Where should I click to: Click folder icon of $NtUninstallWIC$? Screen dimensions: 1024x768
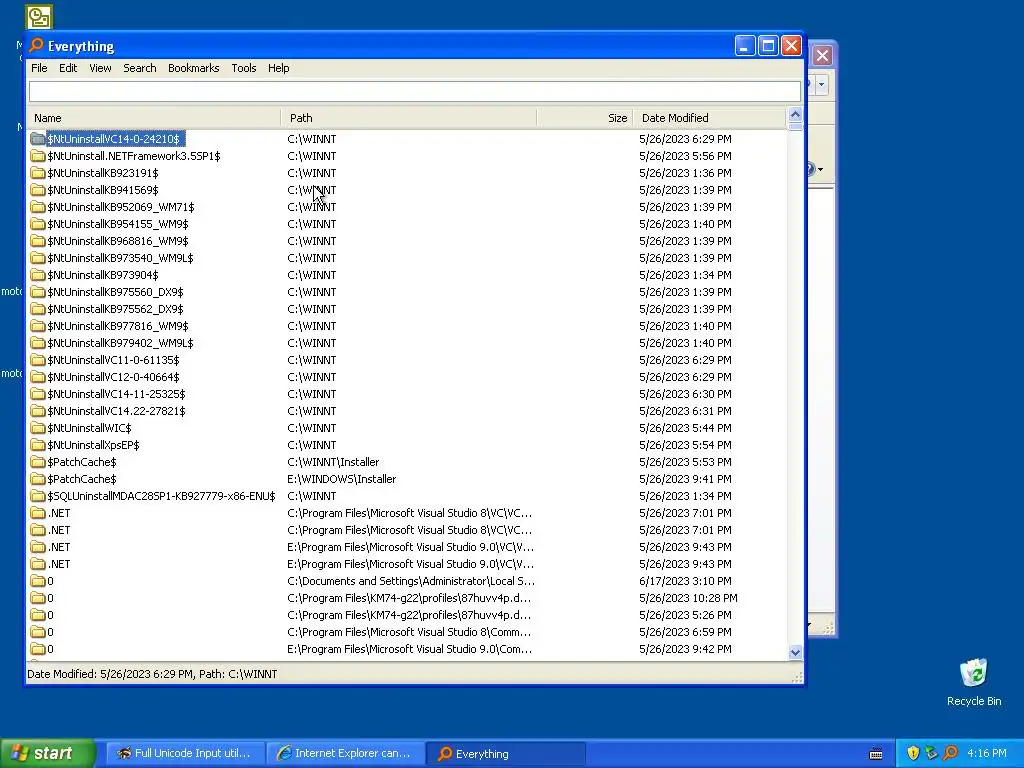click(38, 428)
